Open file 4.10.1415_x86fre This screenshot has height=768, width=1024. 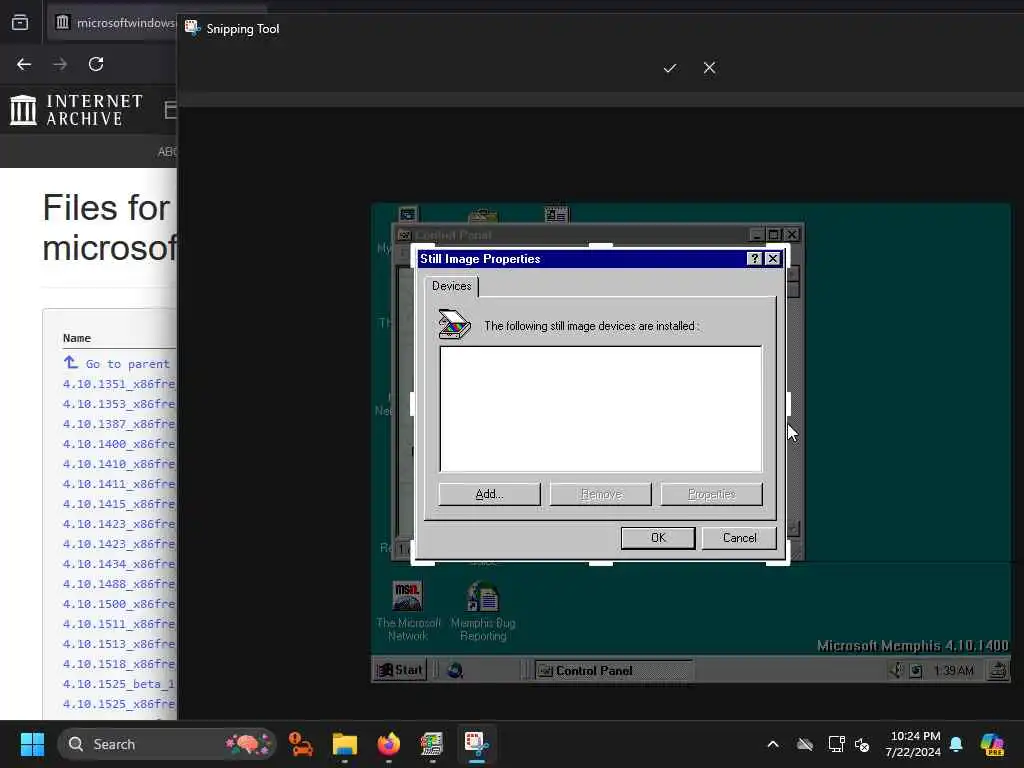pos(119,504)
